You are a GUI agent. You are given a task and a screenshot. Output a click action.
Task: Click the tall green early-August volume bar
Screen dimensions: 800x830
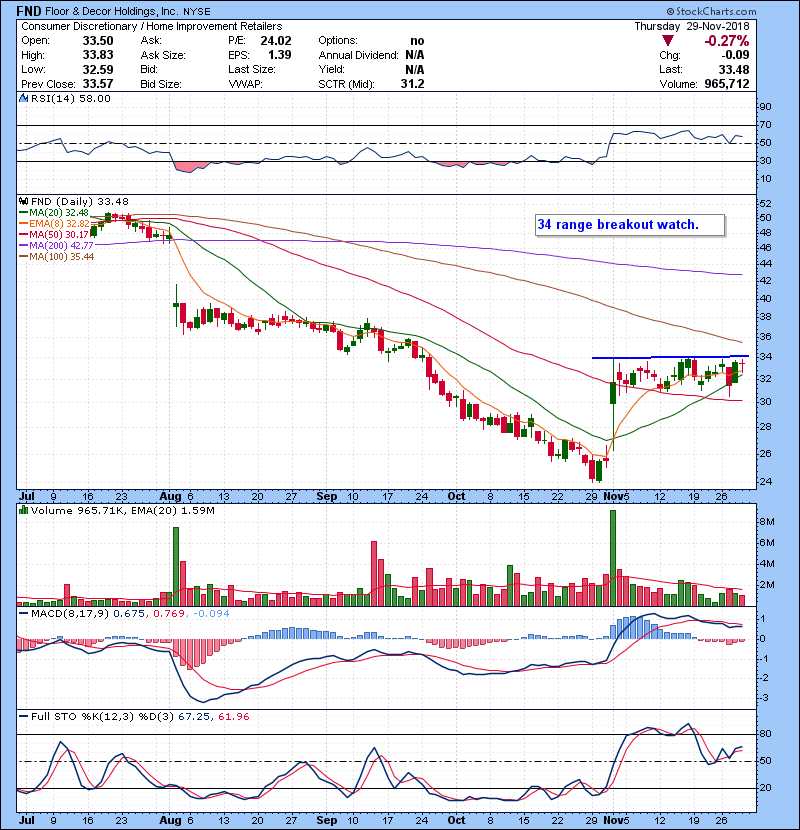coord(176,566)
